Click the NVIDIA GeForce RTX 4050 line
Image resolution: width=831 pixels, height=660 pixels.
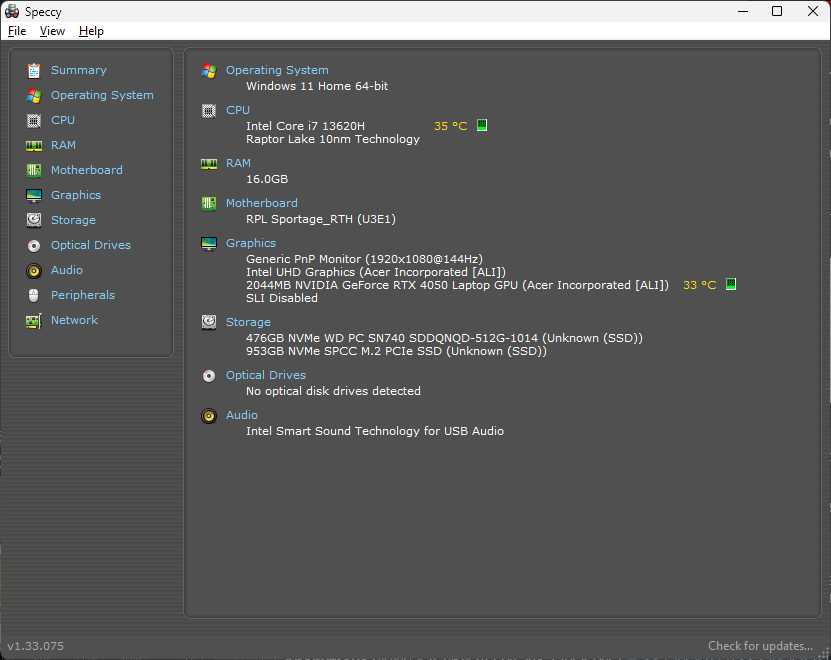pyautogui.click(x=457, y=285)
